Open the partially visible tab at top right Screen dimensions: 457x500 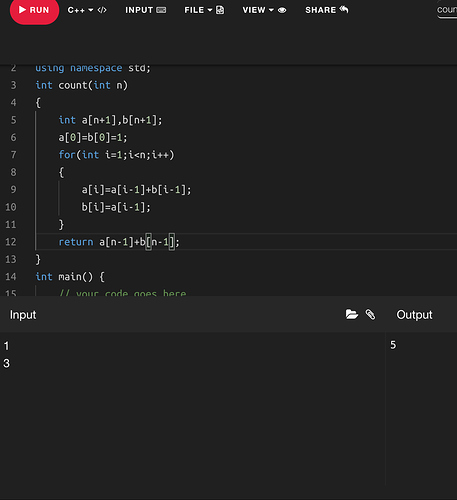(447, 10)
